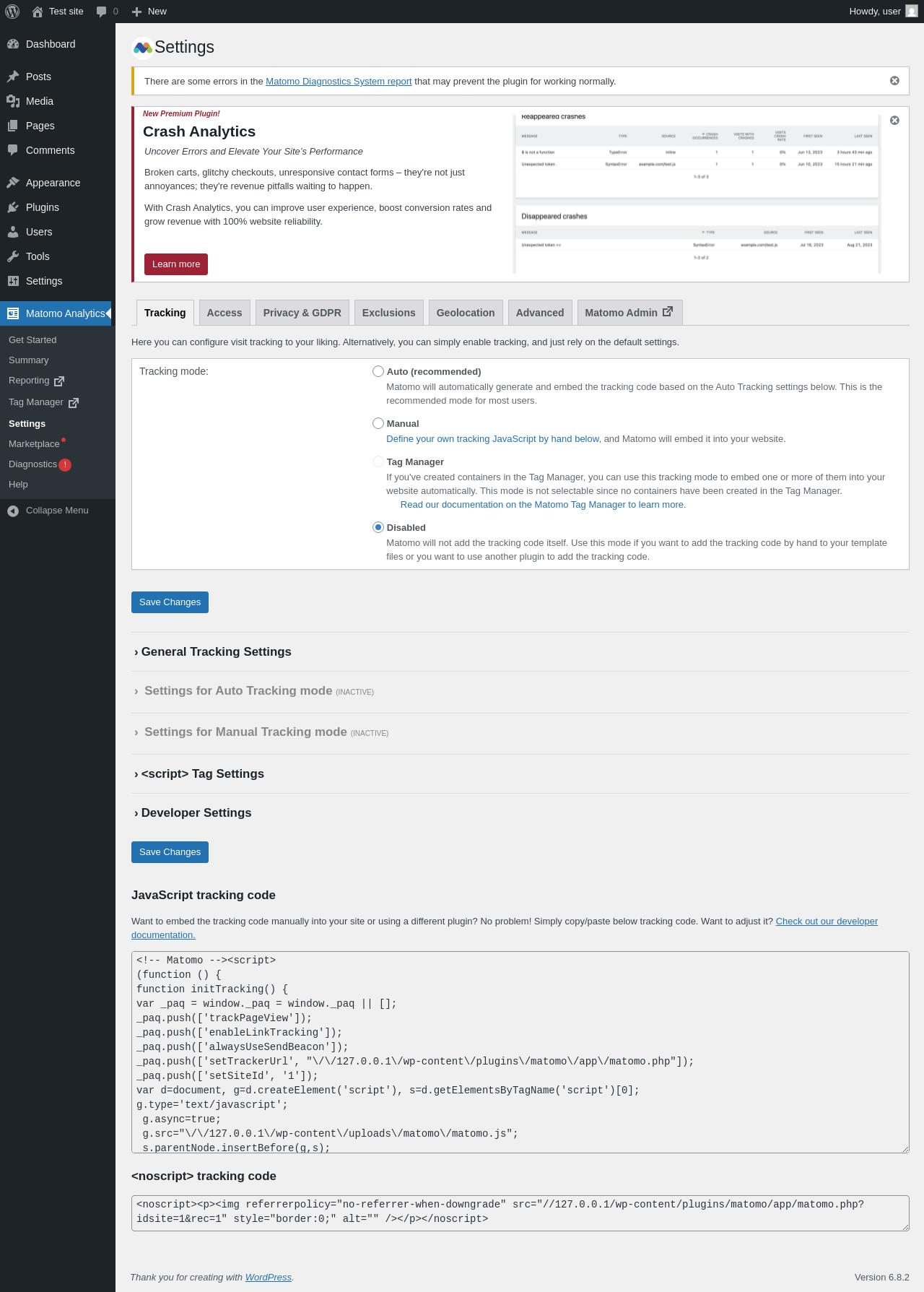This screenshot has height=1292, width=924.
Task: Click the Crash Analytics screenshot image
Action: coord(697,194)
